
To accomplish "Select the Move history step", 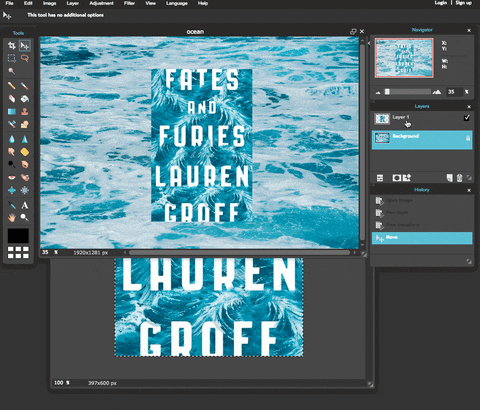I will pyautogui.click(x=422, y=238).
